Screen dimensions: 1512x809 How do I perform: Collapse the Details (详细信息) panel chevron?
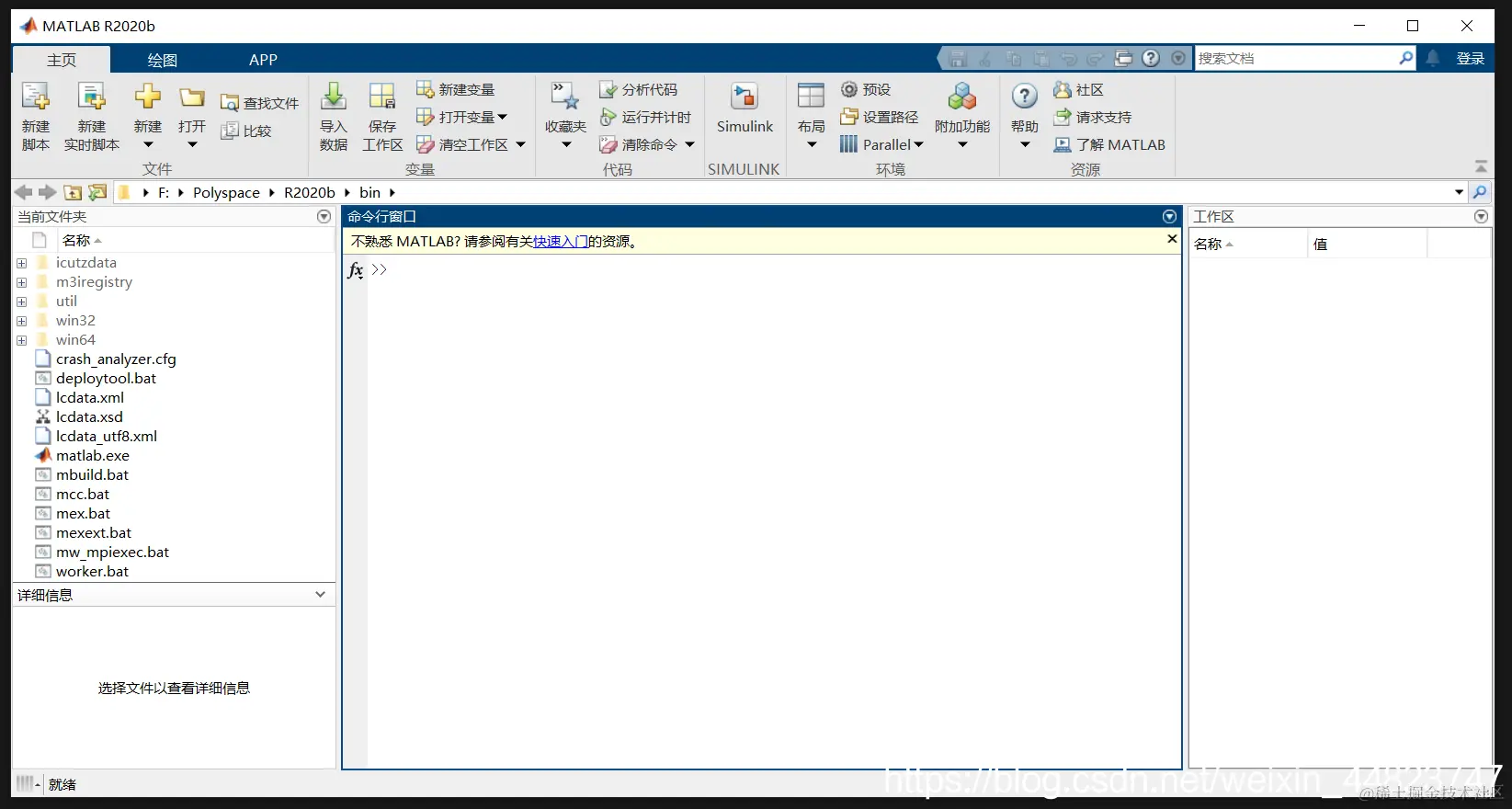[320, 595]
